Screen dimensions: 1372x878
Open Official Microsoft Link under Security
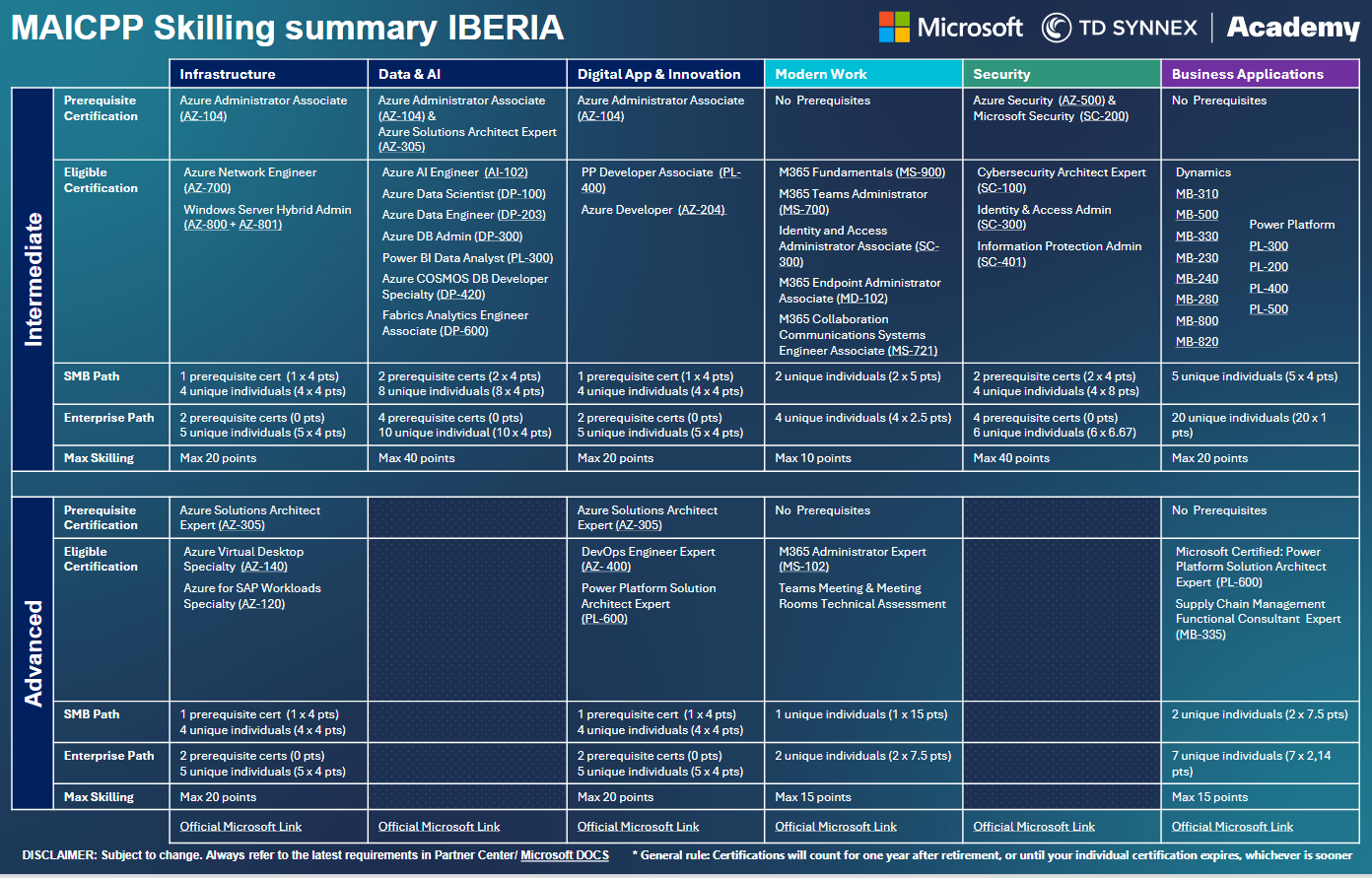click(x=1034, y=827)
